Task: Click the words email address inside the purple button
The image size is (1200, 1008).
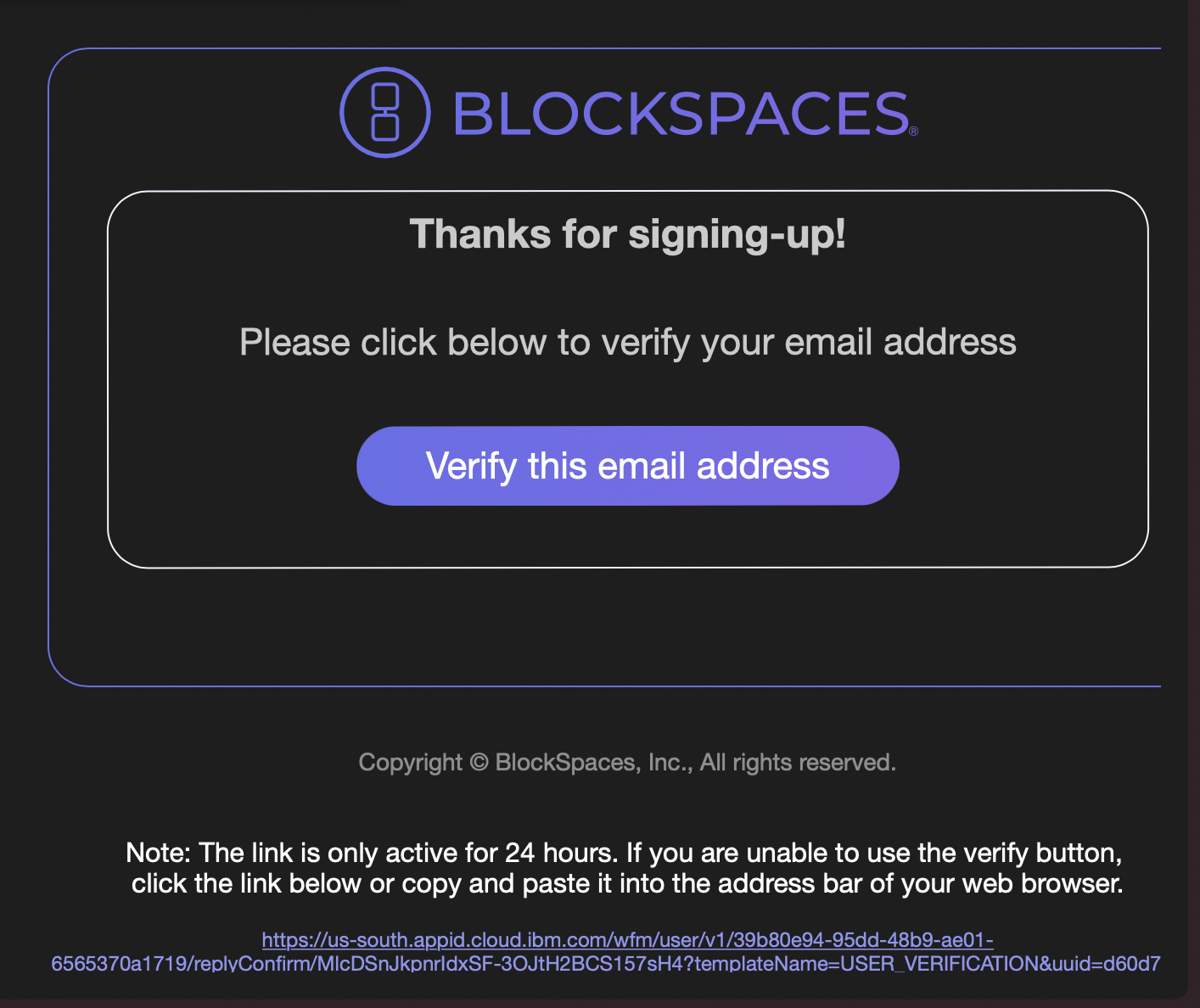Action: (714, 466)
